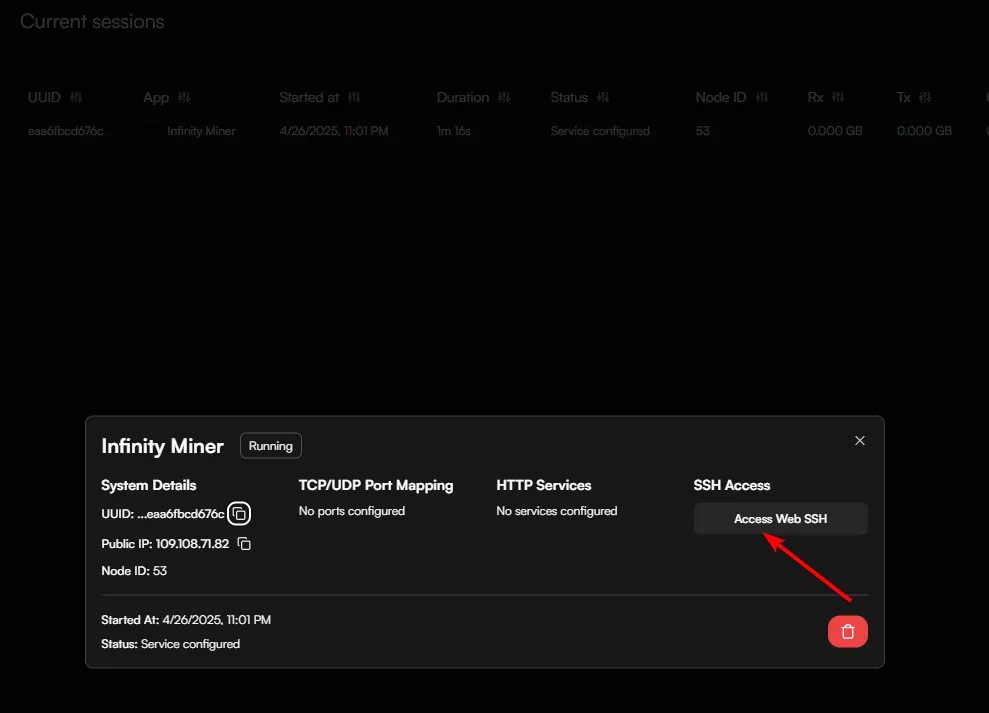This screenshot has width=989, height=713.
Task: Click the Service configured cell in the table
Action: tap(600, 131)
